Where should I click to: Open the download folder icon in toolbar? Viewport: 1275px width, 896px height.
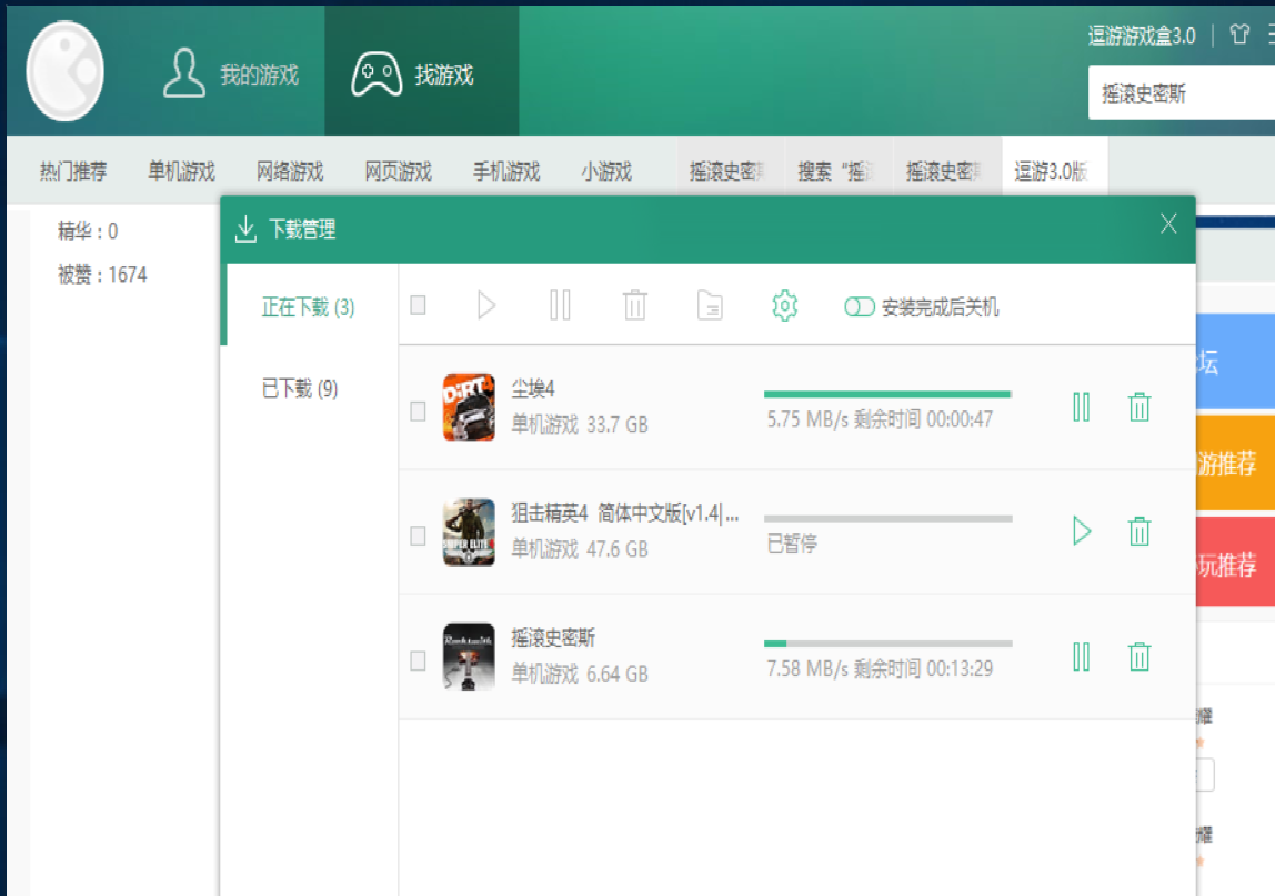[x=710, y=305]
